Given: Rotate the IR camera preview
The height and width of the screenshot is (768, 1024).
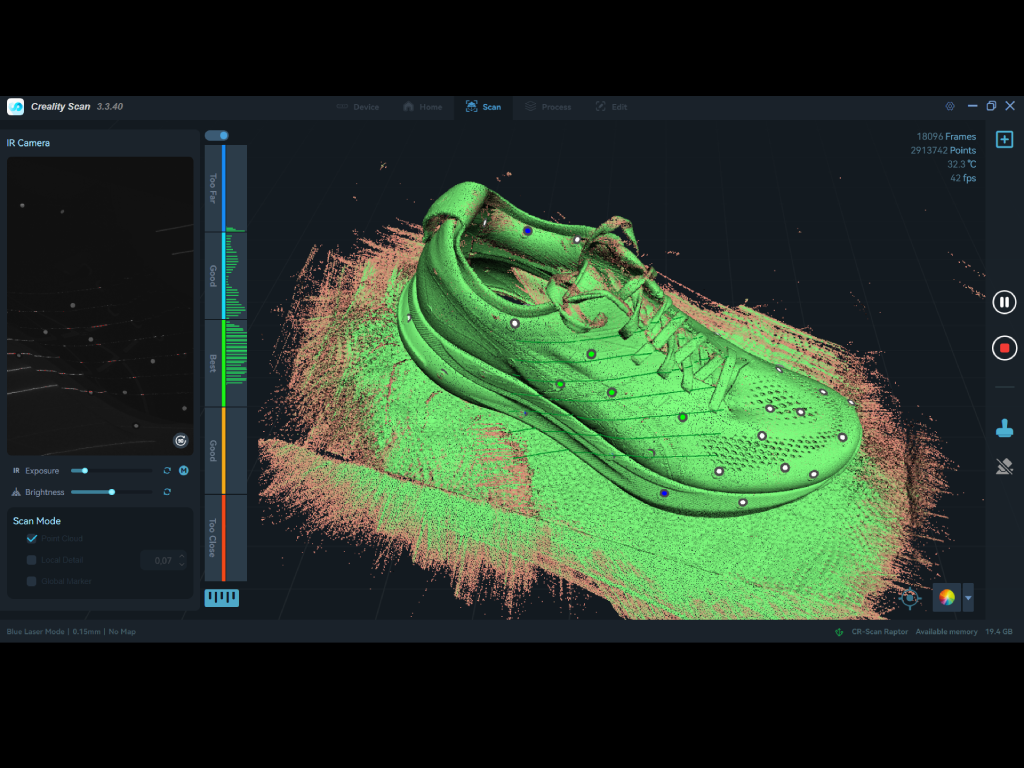Looking at the screenshot, I should [x=180, y=441].
